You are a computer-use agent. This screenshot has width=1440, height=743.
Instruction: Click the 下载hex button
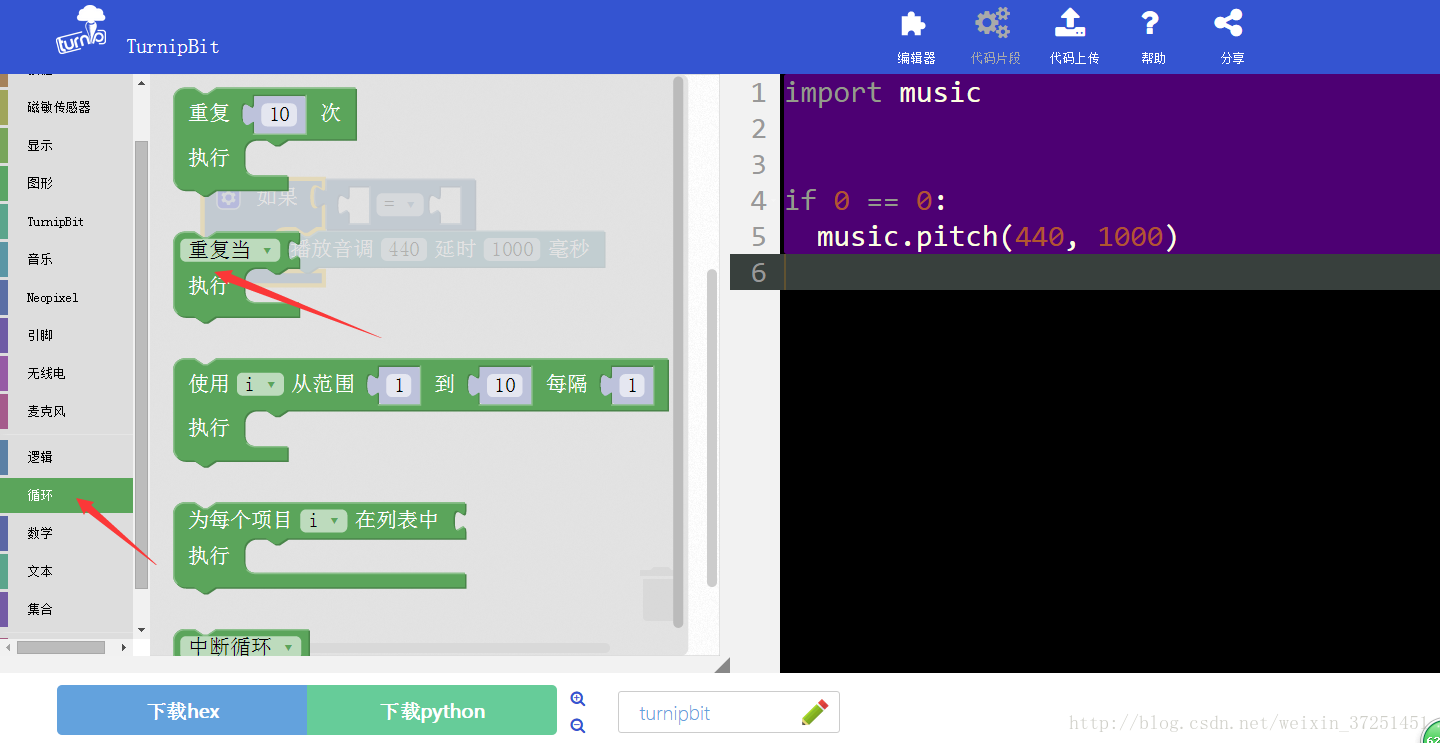tap(182, 710)
